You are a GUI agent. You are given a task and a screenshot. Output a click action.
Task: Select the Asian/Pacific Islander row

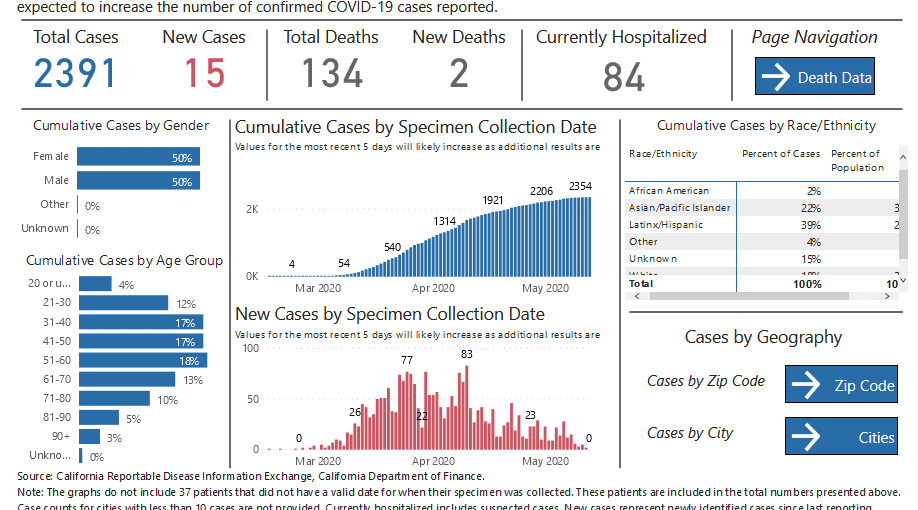tap(762, 208)
